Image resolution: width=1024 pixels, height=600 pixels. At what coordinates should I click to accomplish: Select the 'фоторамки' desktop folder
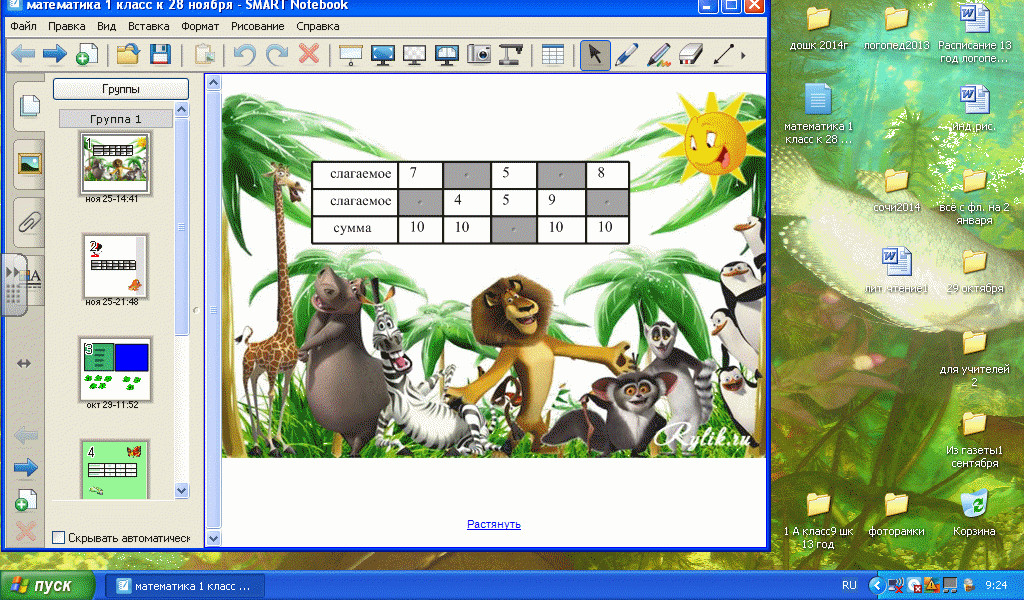tap(896, 514)
